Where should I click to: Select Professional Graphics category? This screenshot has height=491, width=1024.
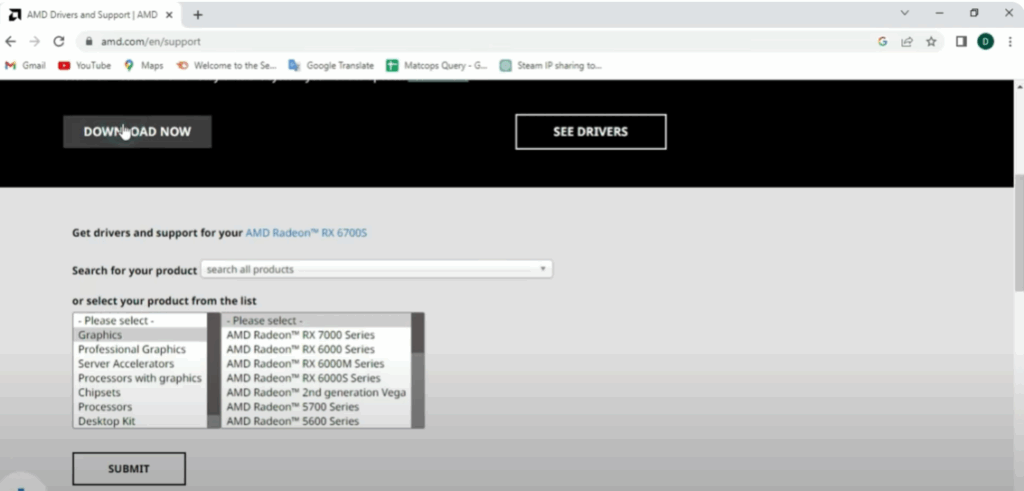point(140,349)
